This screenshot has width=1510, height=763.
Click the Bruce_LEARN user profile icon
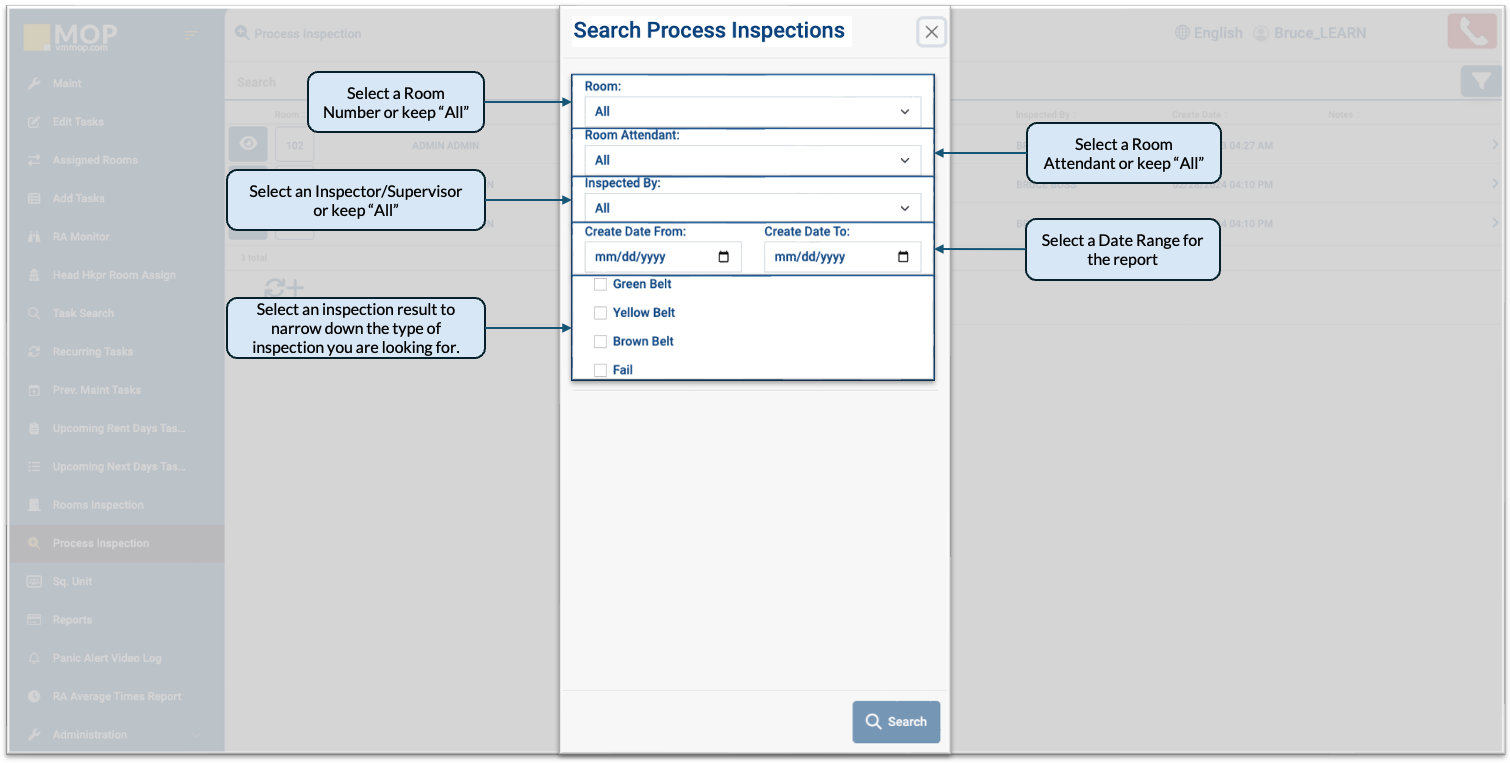1260,33
